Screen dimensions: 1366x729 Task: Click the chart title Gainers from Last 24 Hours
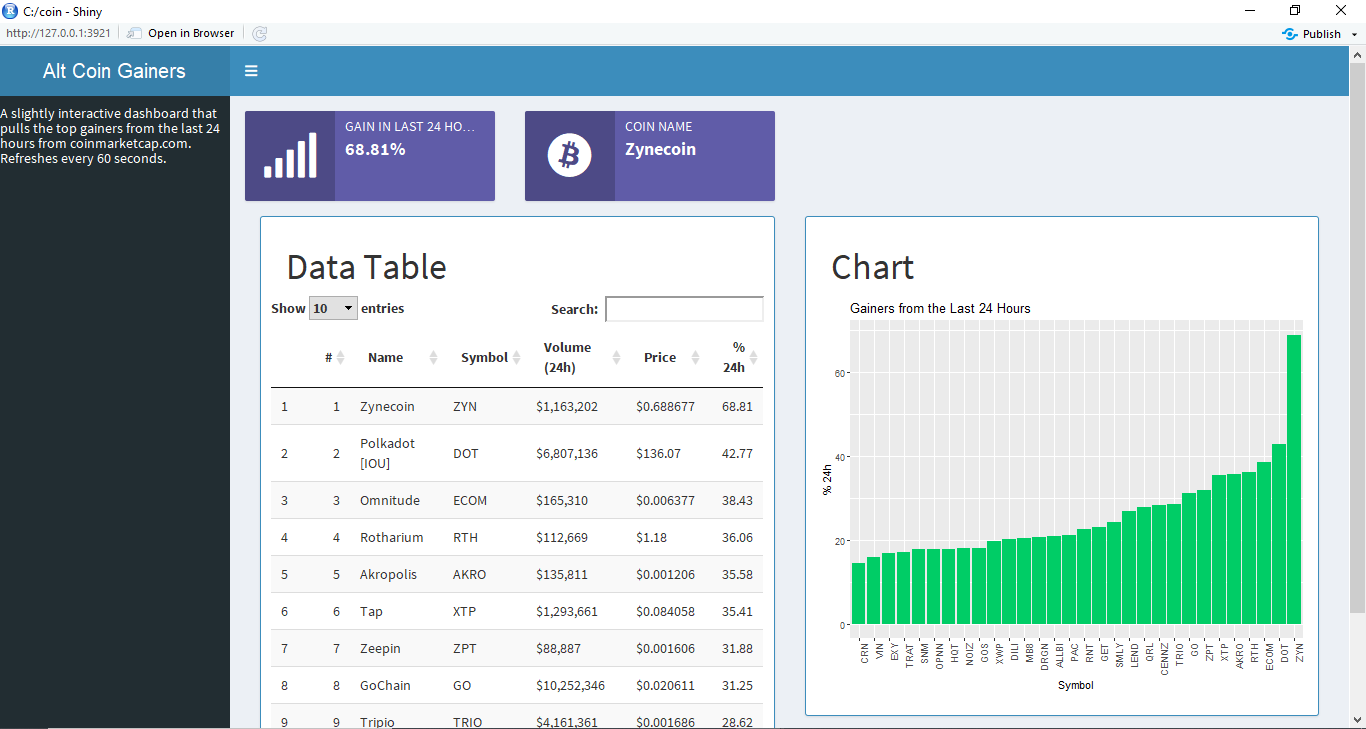pos(940,308)
